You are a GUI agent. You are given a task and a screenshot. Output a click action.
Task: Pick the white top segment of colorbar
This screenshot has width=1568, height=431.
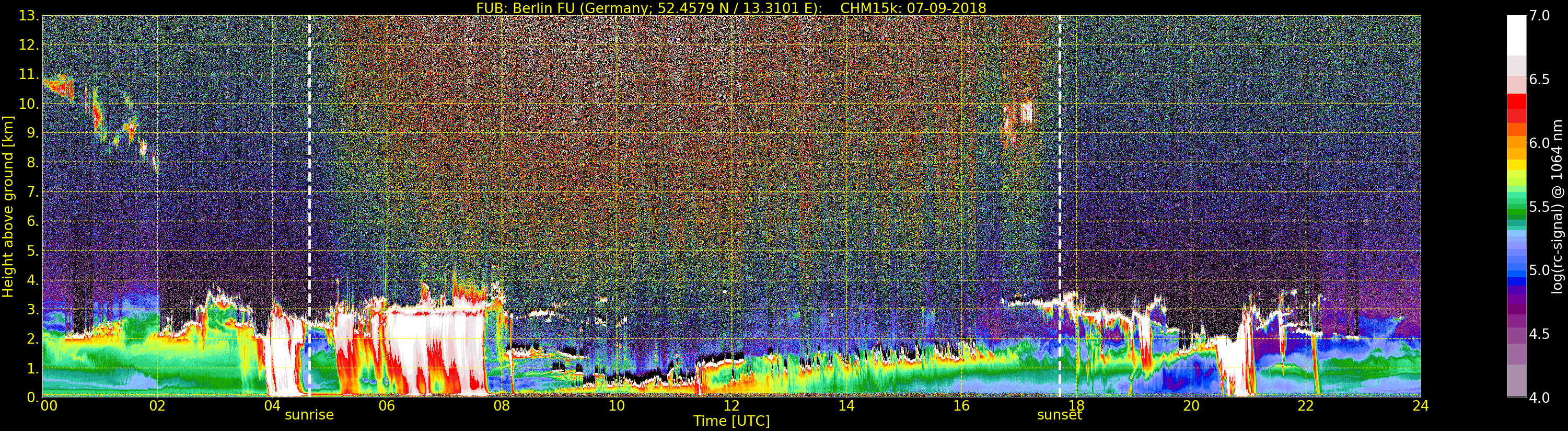click(1516, 33)
